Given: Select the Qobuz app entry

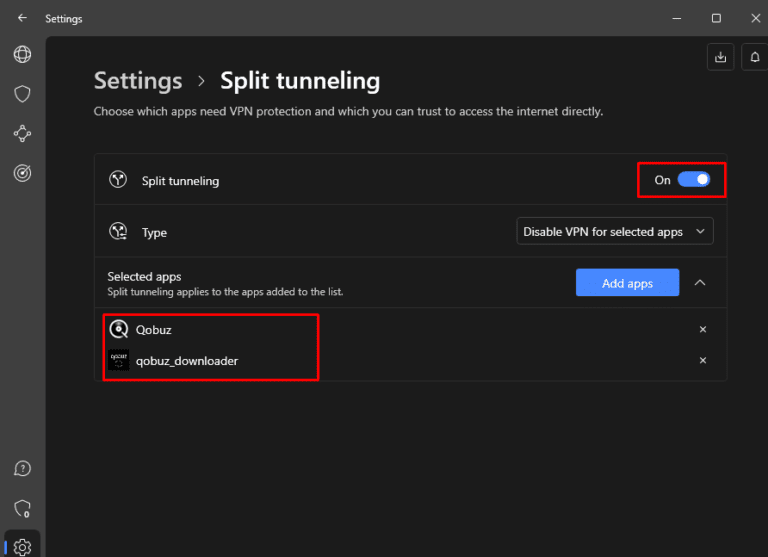Looking at the screenshot, I should 154,329.
